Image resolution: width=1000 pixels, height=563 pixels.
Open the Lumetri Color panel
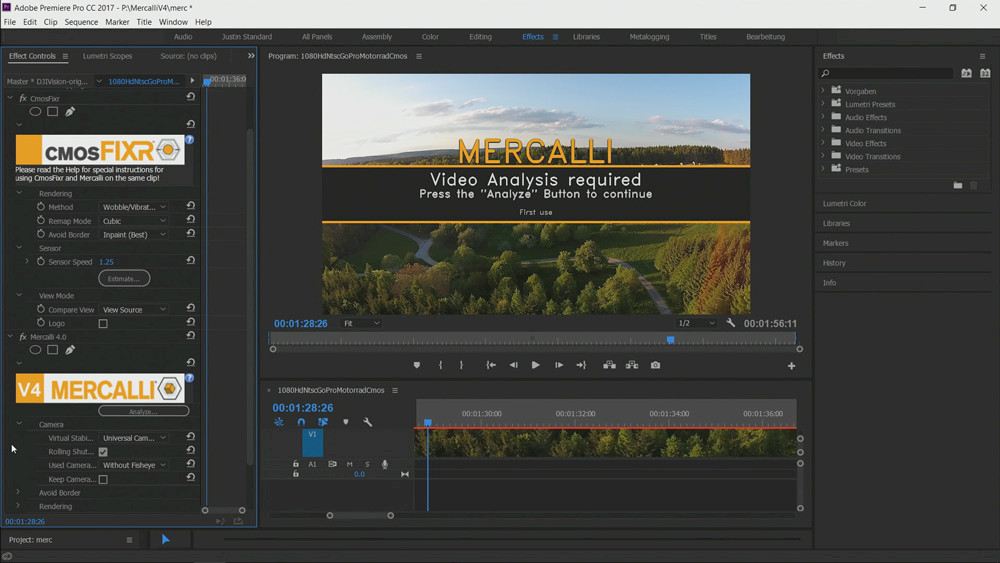click(844, 203)
